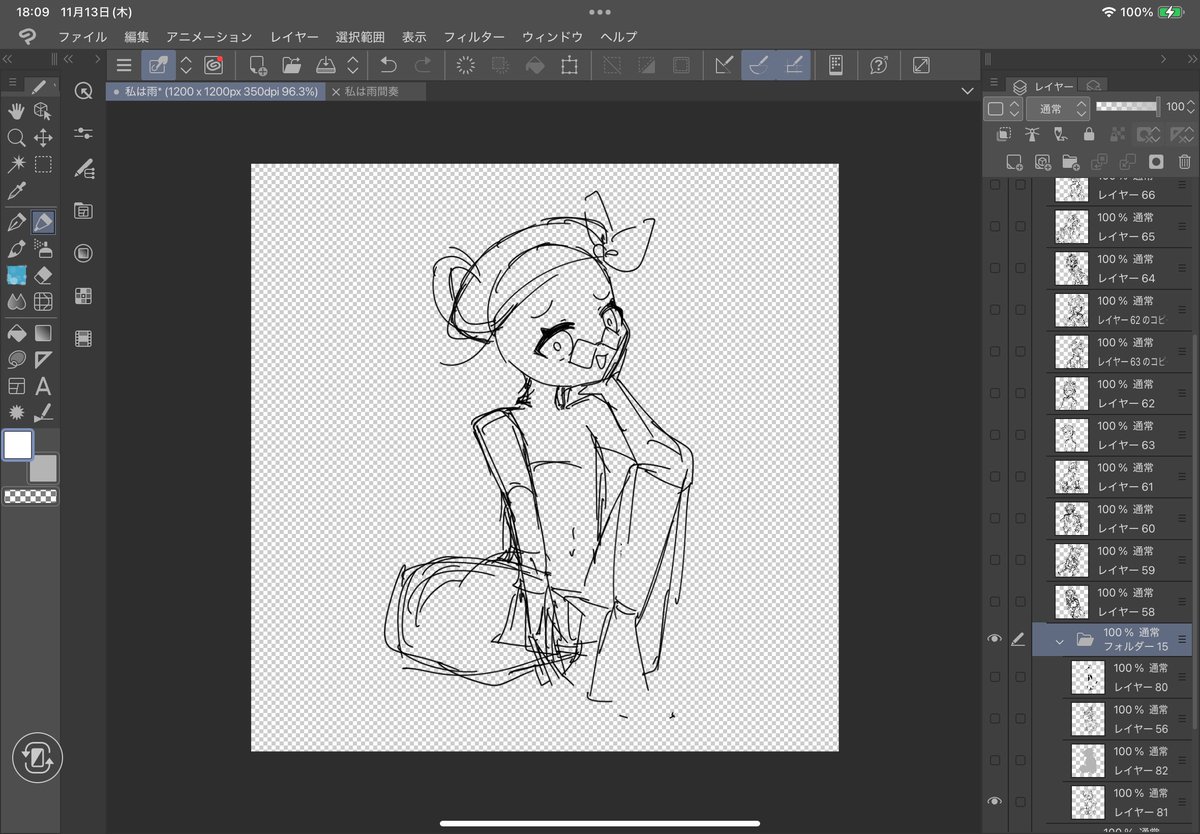This screenshot has width=1200, height=834.
Task: Select the Hand (move view) tool
Action: (16, 110)
